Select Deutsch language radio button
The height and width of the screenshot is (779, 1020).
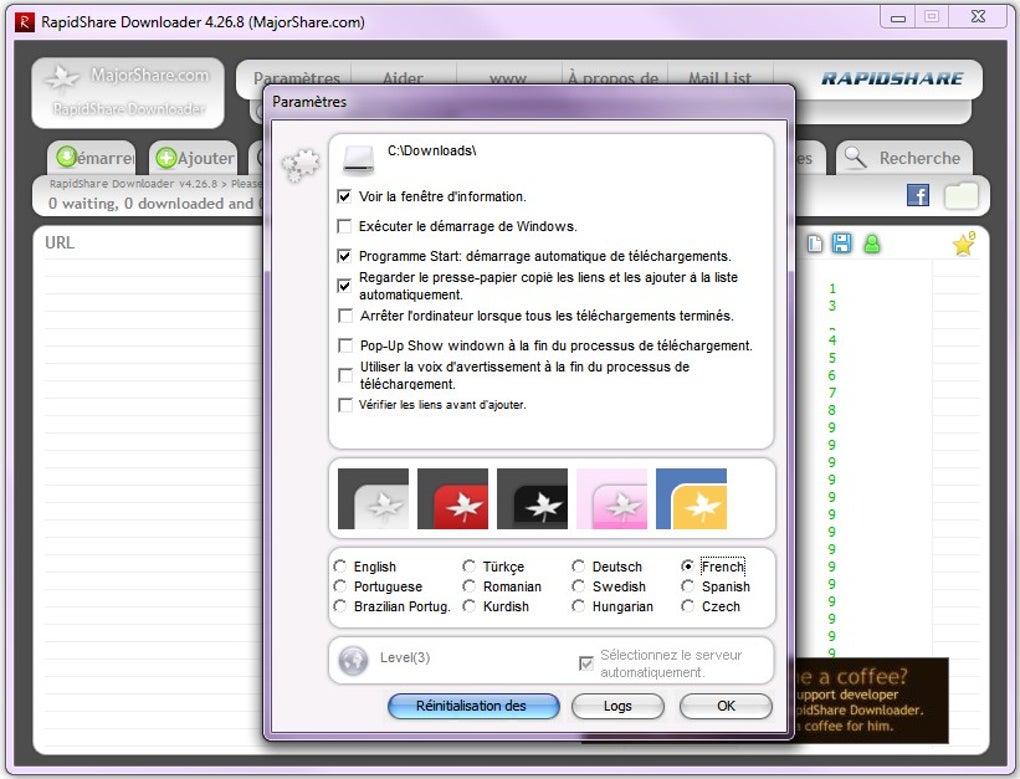click(578, 566)
